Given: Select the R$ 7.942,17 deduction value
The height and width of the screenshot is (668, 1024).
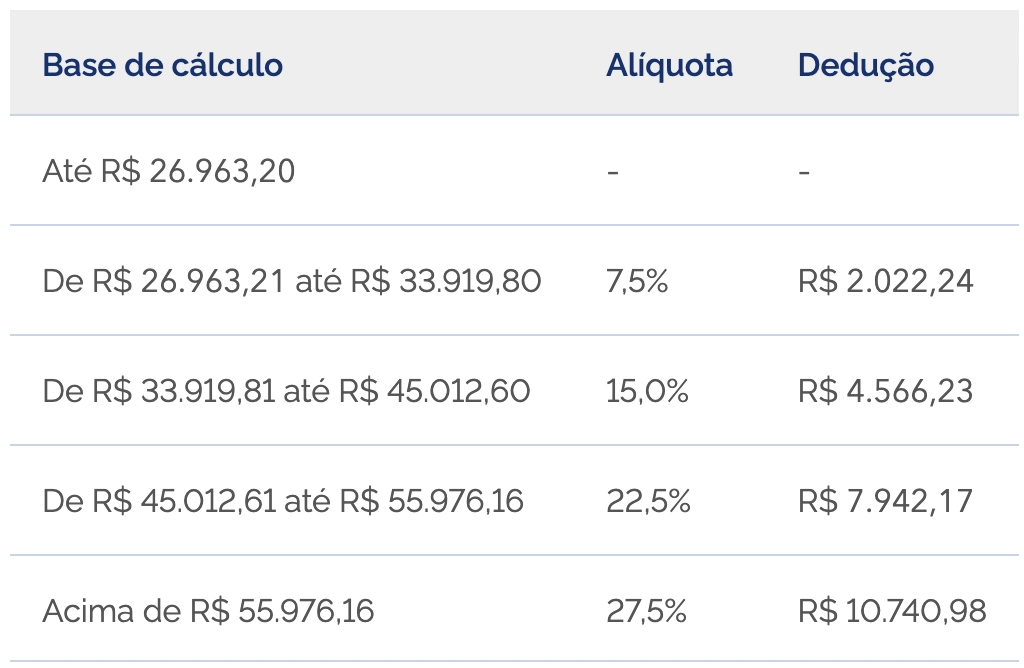Looking at the screenshot, I should coord(885,500).
